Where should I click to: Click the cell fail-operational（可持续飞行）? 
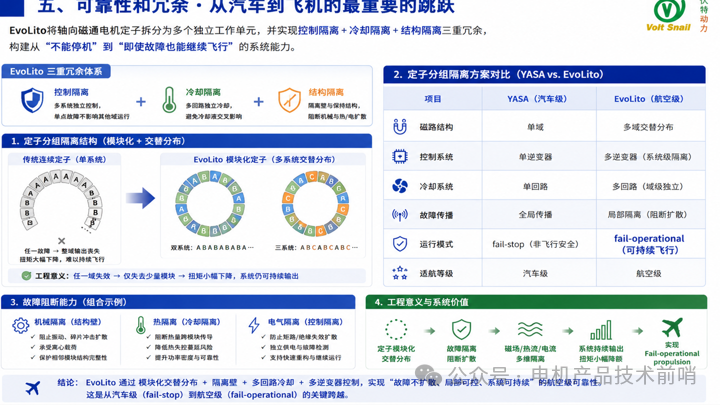(649, 244)
